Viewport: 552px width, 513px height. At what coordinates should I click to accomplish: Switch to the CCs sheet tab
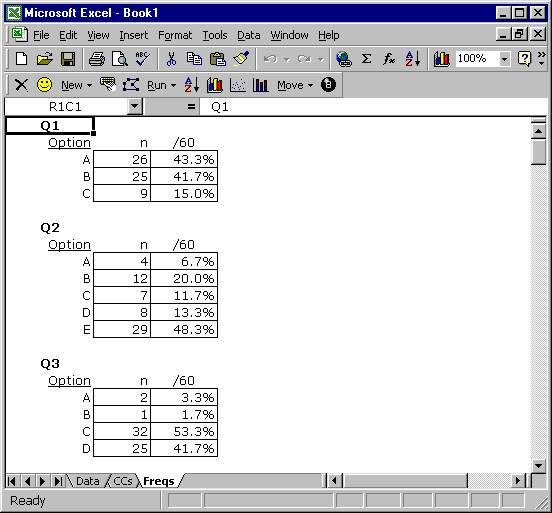point(123,481)
